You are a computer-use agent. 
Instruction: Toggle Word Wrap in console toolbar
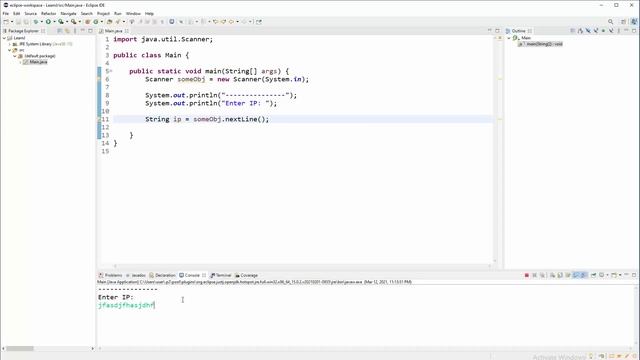(568, 275)
